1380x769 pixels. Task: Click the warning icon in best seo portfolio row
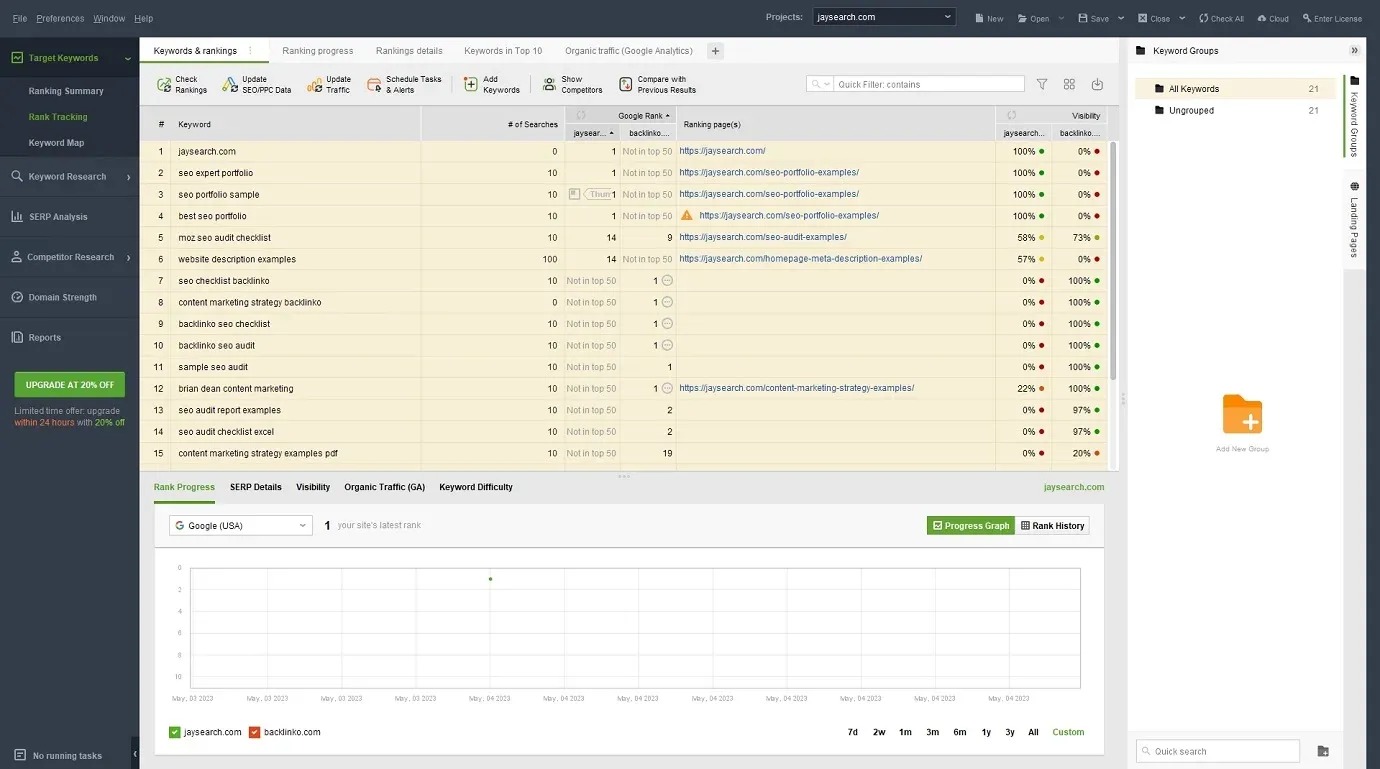click(686, 215)
